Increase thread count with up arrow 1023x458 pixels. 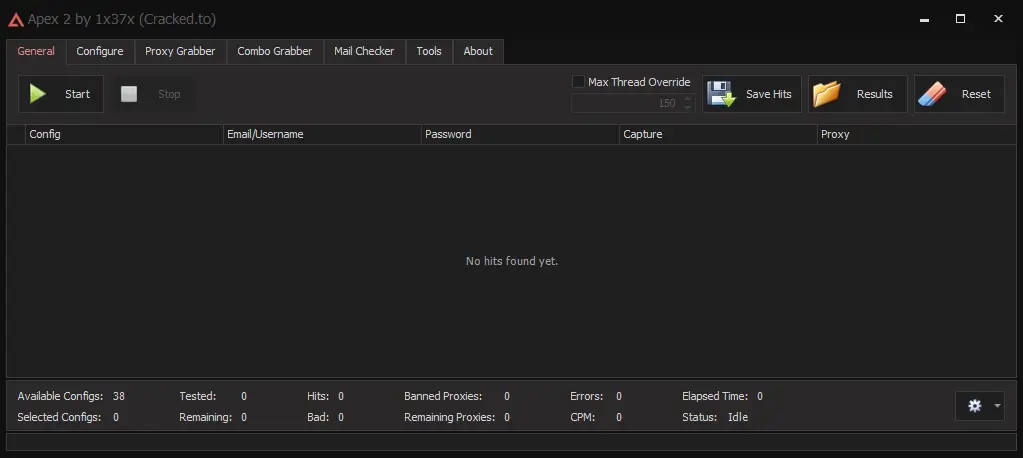click(687, 99)
